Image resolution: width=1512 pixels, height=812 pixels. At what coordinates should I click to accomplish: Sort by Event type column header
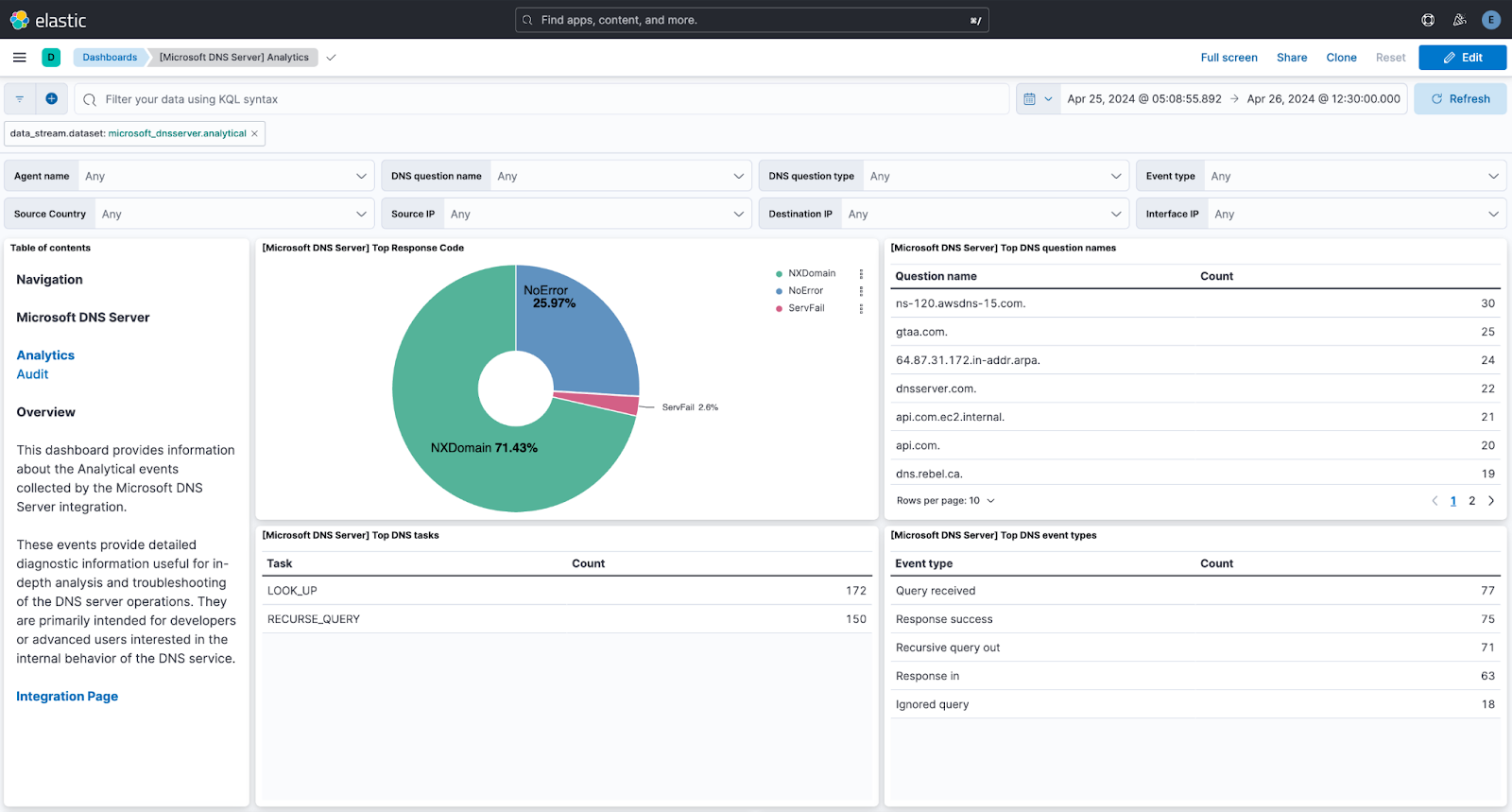924,563
